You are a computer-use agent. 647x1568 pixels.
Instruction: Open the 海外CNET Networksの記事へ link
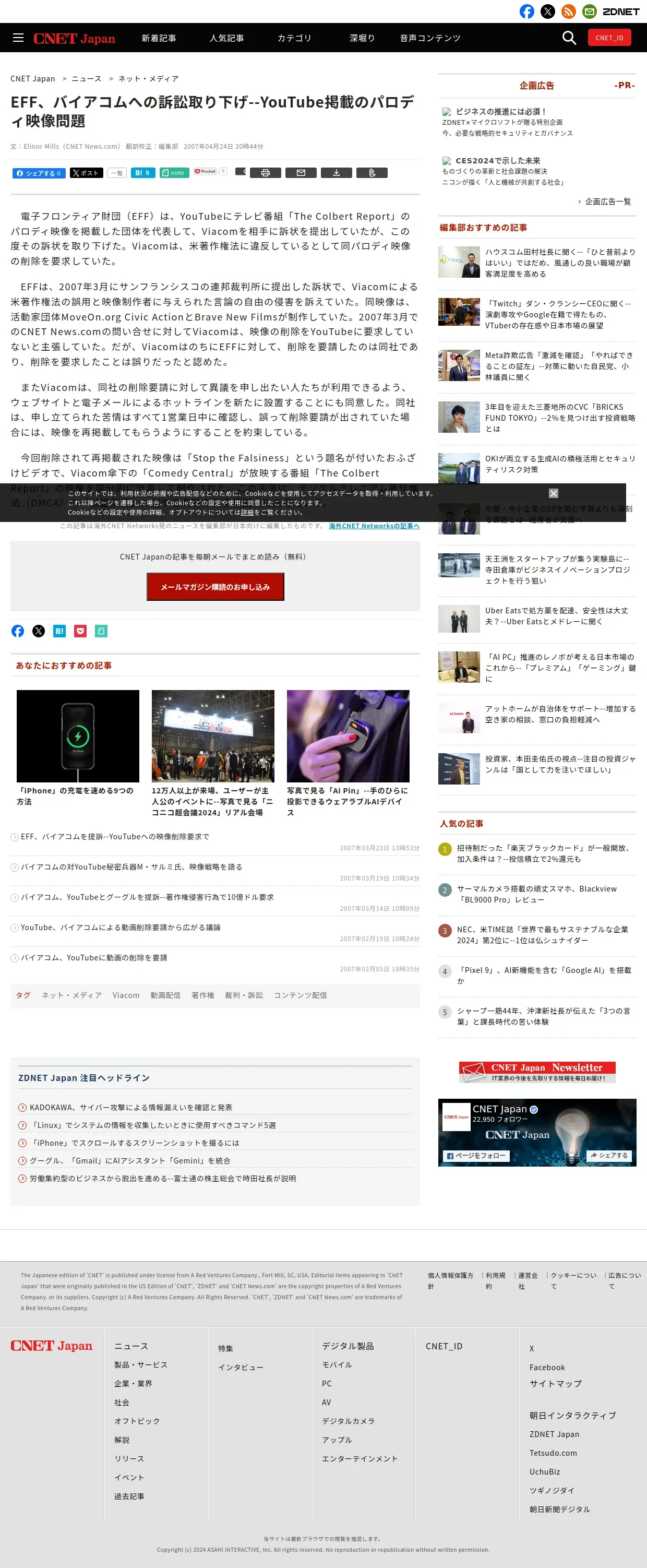coord(374,526)
